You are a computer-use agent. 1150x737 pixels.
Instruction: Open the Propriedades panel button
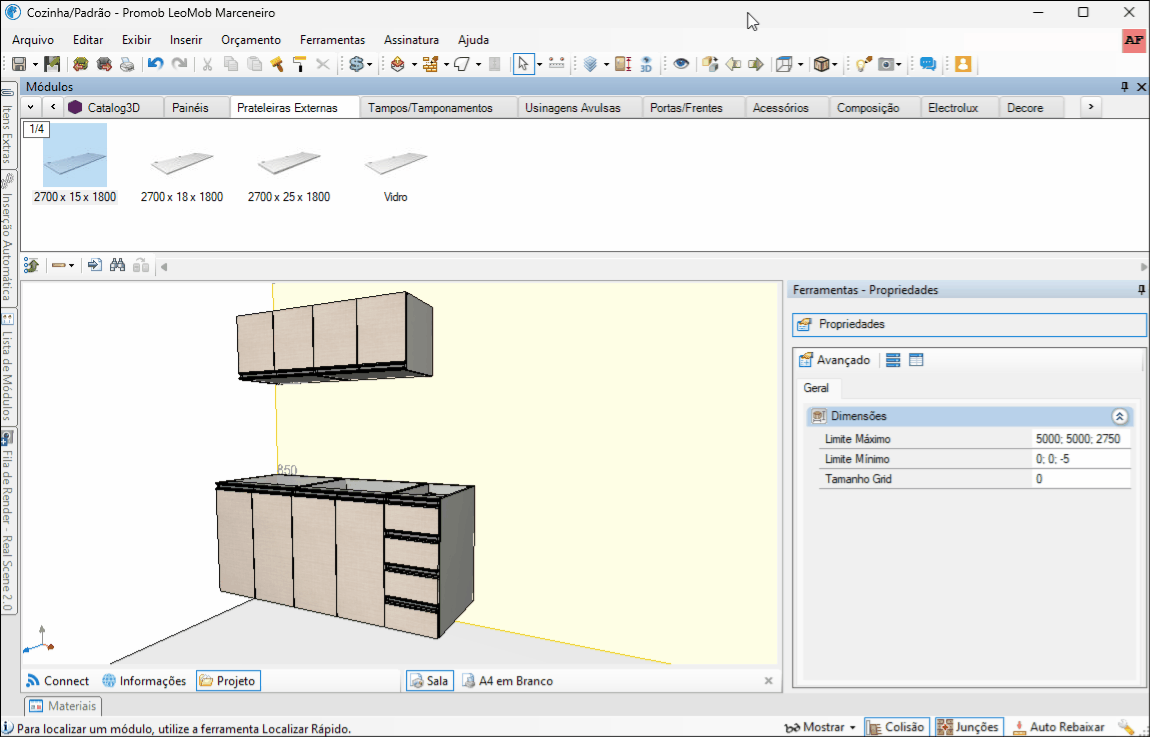tap(970, 324)
